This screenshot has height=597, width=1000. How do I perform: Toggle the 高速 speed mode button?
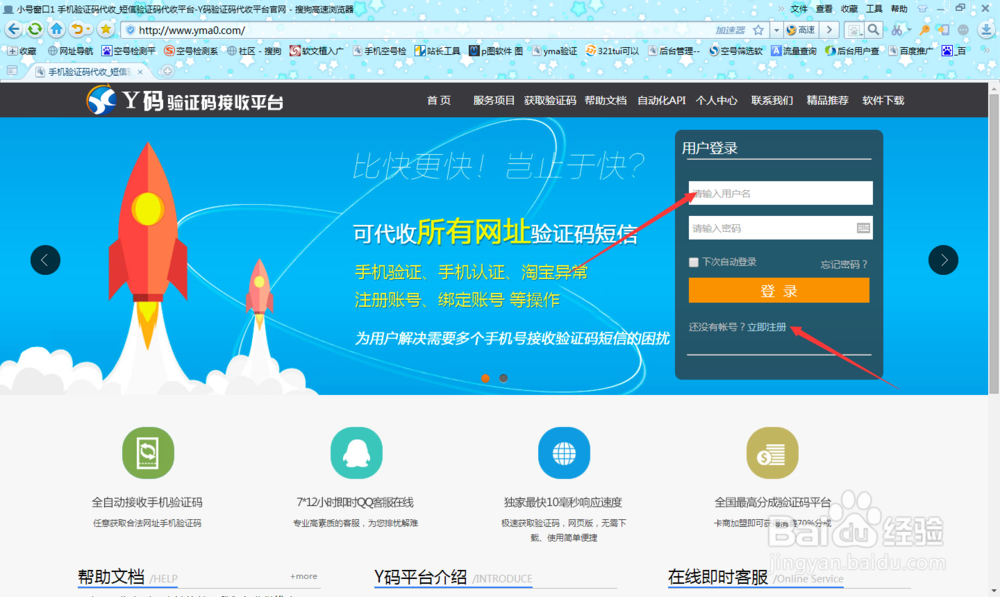(801, 30)
